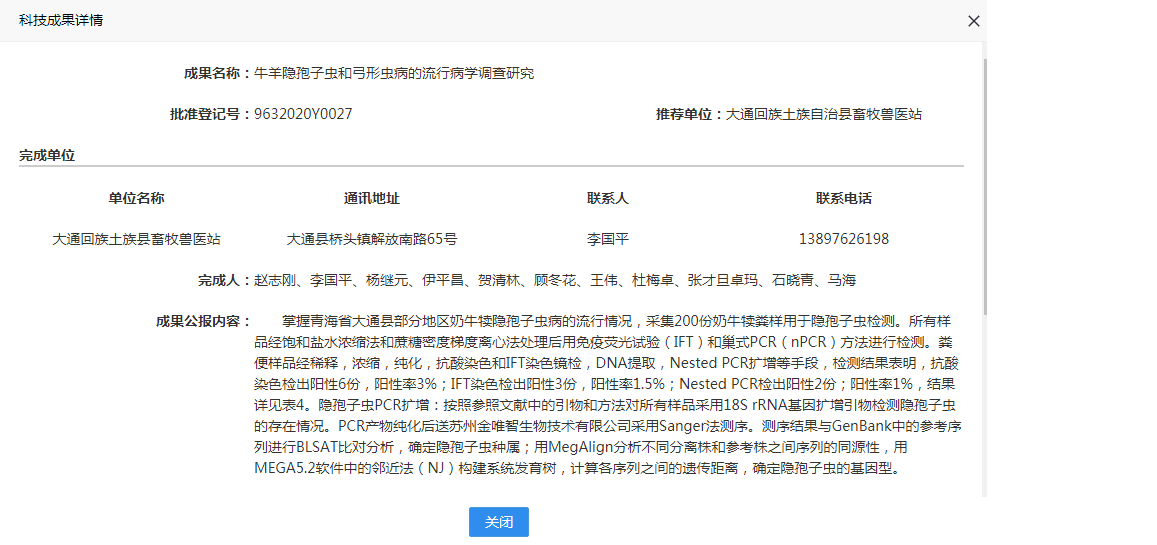This screenshot has height=545, width=1157.
Task: Click the 联系电话 column header
Action: pos(844,198)
